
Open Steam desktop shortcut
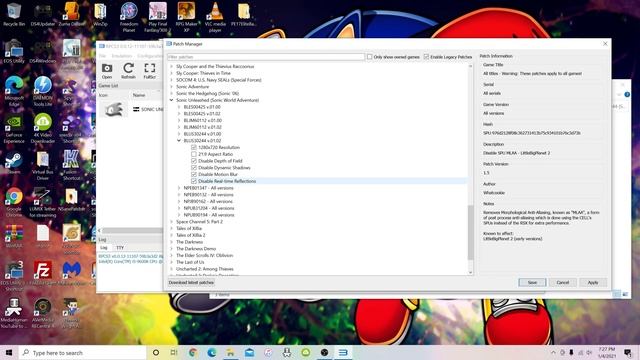coord(14,162)
